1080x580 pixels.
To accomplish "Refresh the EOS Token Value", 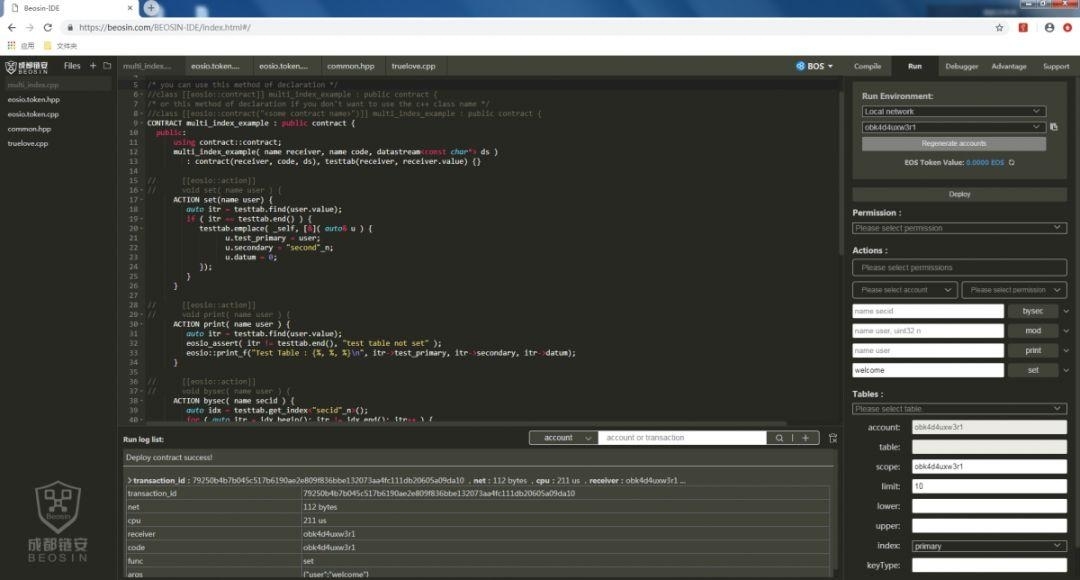I will coord(1011,163).
